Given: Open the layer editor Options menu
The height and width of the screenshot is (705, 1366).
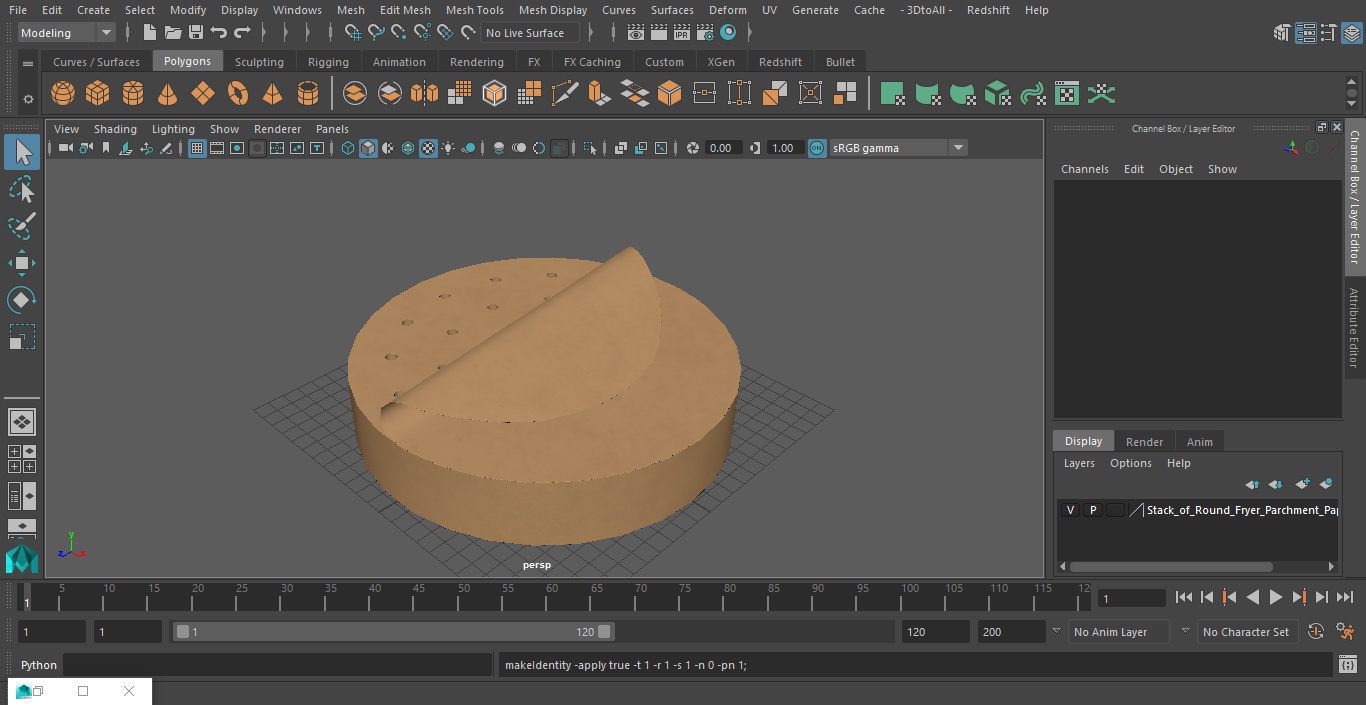Looking at the screenshot, I should point(1131,463).
